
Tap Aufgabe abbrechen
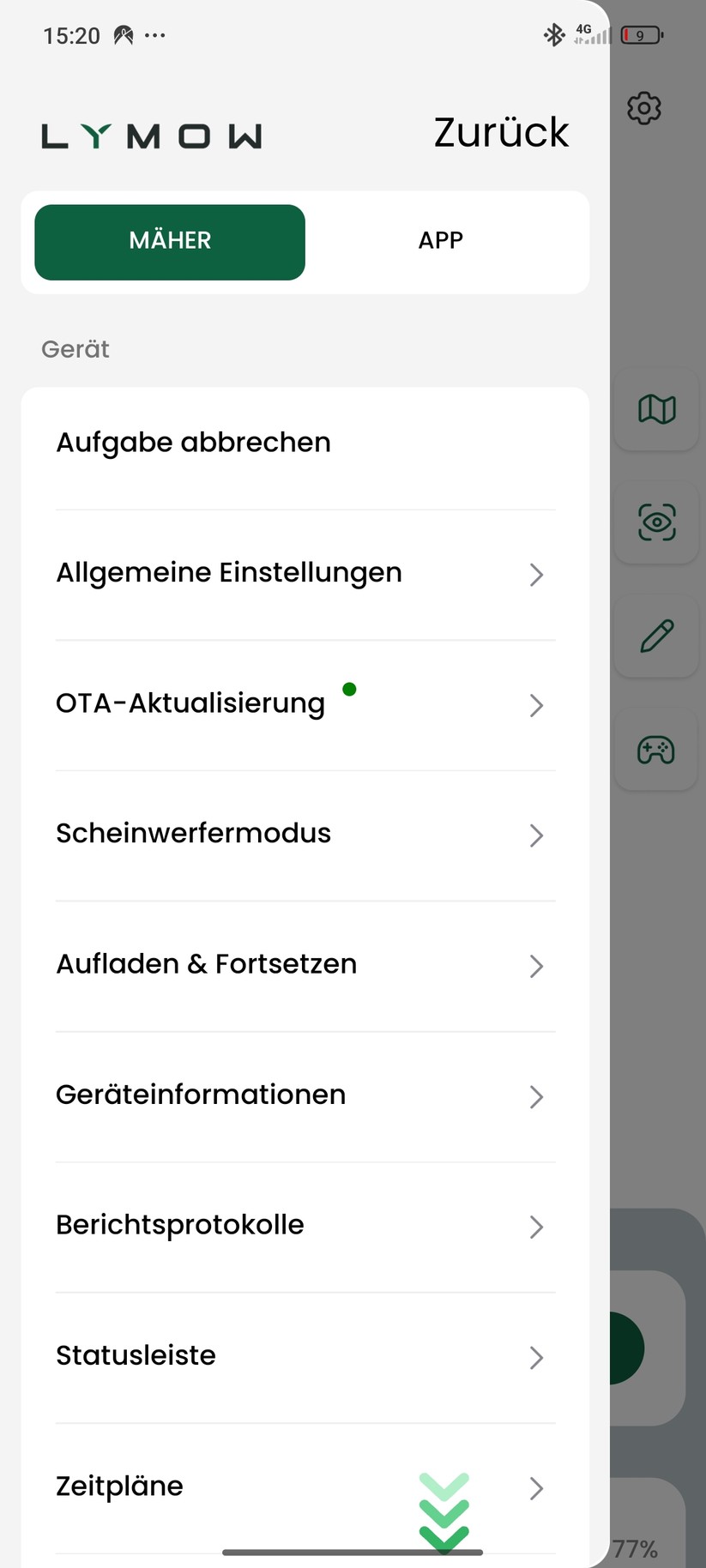[x=194, y=443]
